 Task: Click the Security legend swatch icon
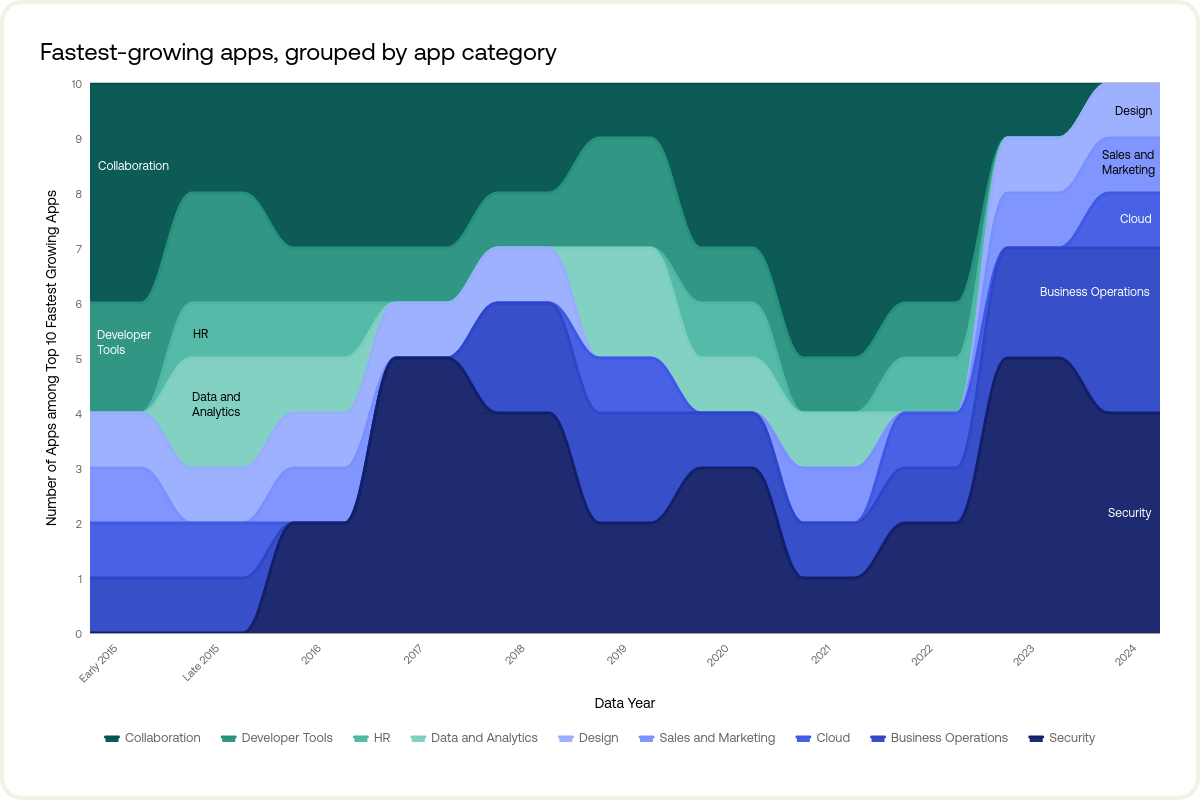(x=1036, y=738)
